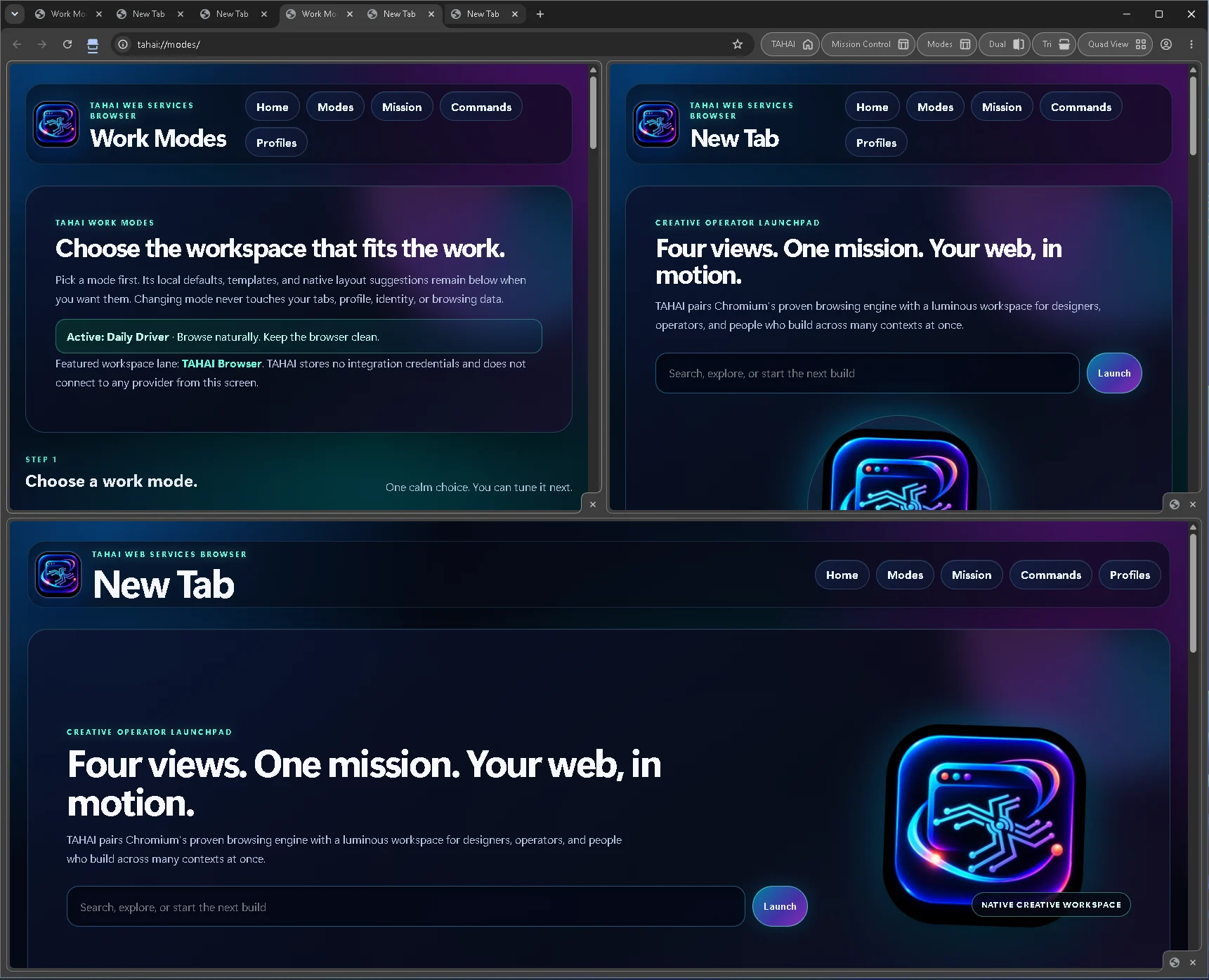1209x980 pixels.
Task: Click Commands in the Work Modes pane
Action: click(481, 107)
